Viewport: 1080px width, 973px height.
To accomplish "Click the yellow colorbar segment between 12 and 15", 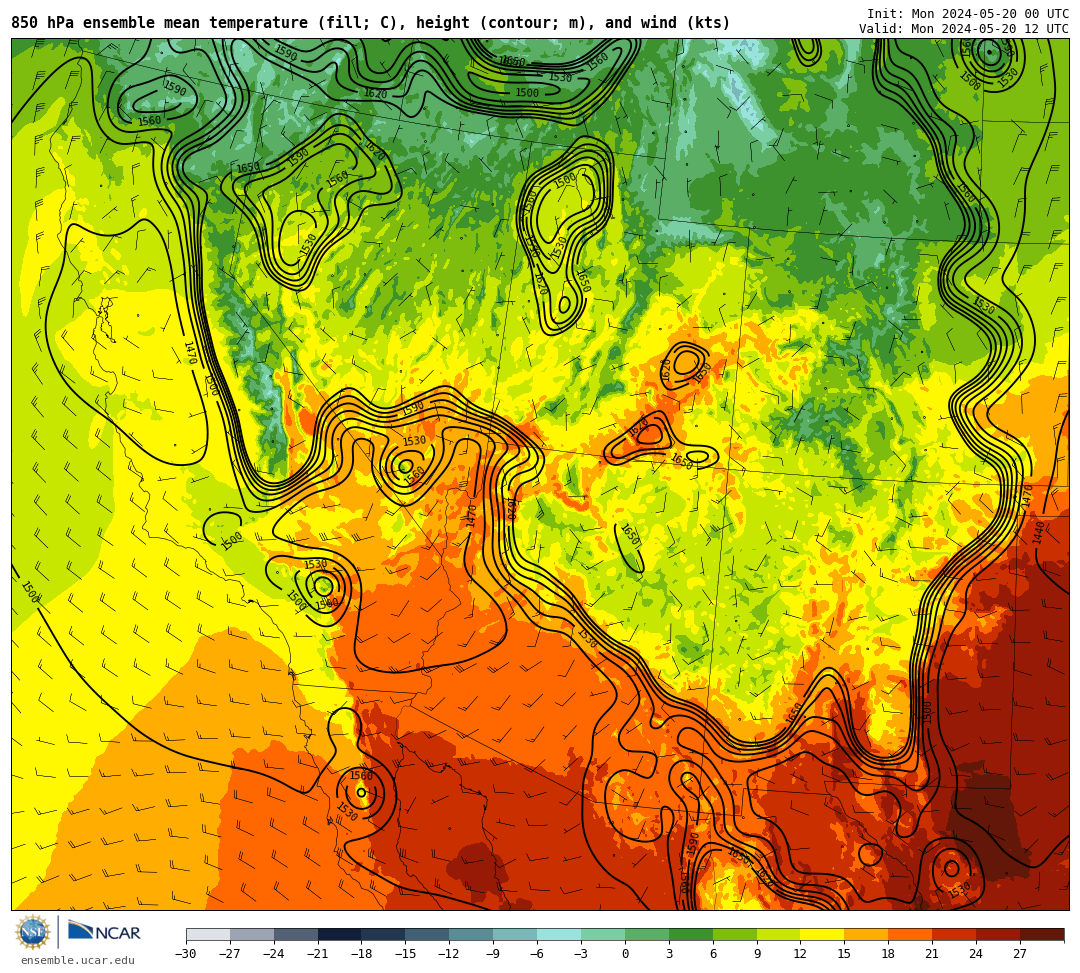I will coord(822,934).
